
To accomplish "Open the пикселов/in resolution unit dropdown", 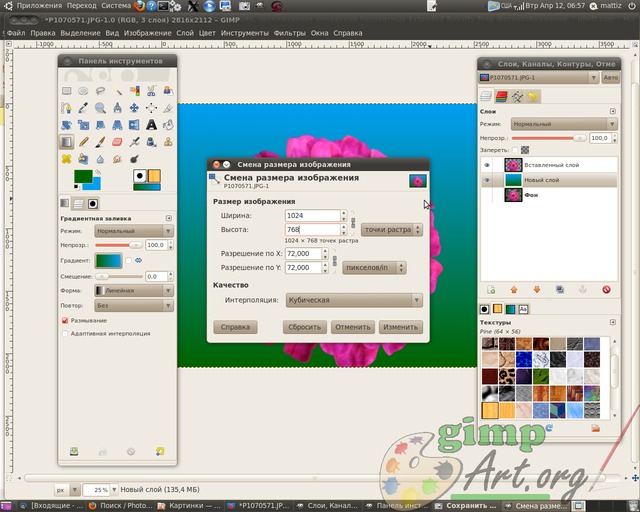I will click(374, 268).
